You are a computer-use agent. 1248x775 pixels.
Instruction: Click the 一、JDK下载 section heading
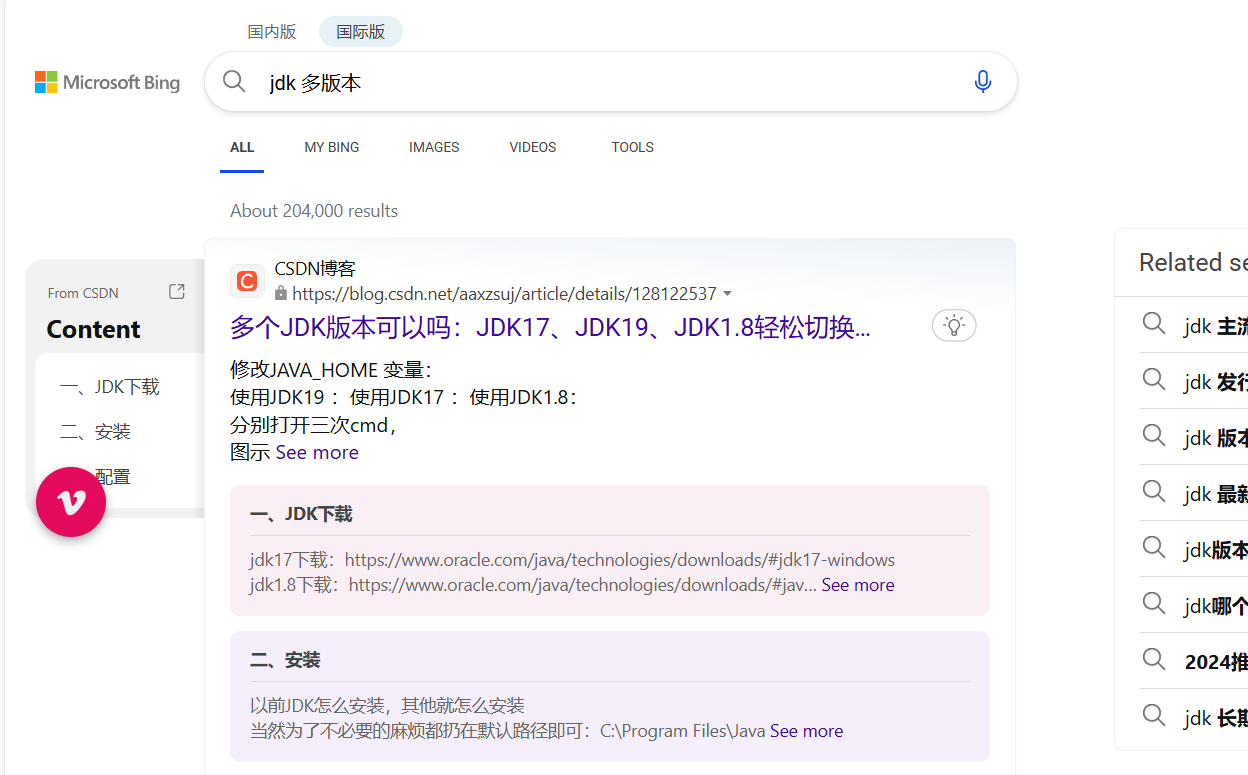click(301, 514)
